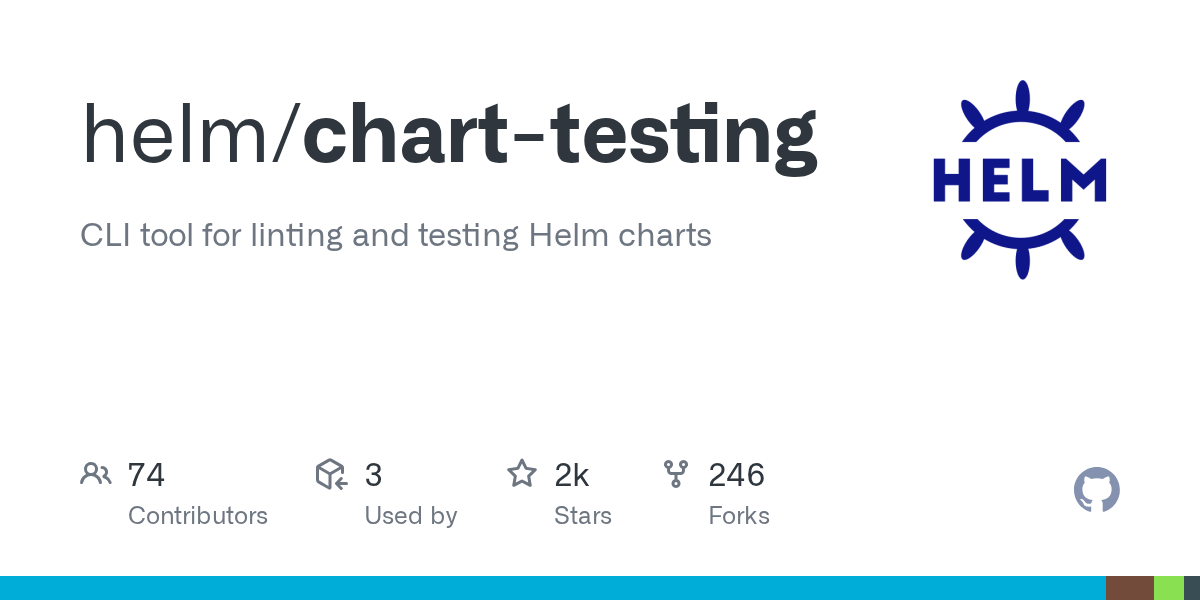Screen dimensions: 1200x600
Task: Click the 246 forks count
Action: [737, 475]
